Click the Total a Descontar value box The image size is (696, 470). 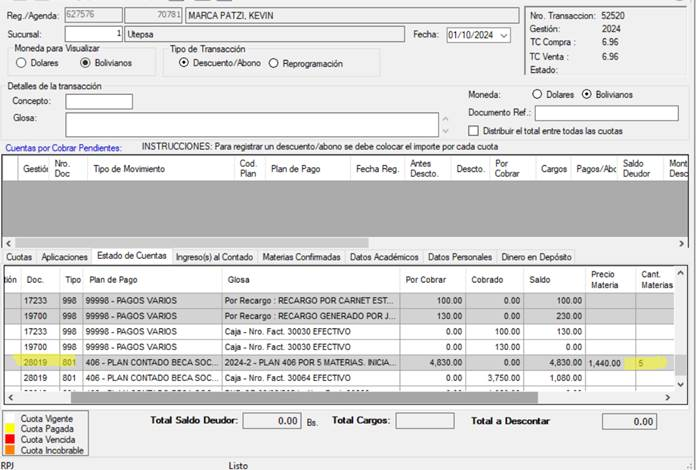tap(629, 421)
